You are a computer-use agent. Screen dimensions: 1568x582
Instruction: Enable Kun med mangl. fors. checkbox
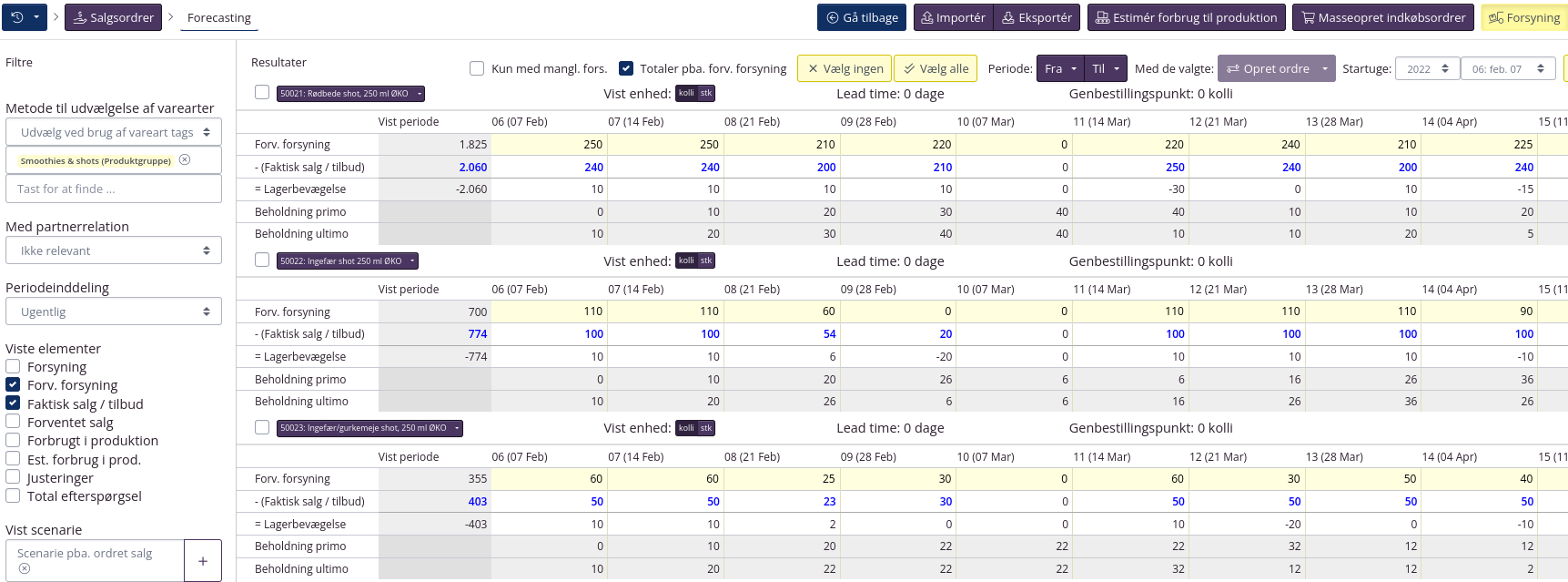(477, 68)
